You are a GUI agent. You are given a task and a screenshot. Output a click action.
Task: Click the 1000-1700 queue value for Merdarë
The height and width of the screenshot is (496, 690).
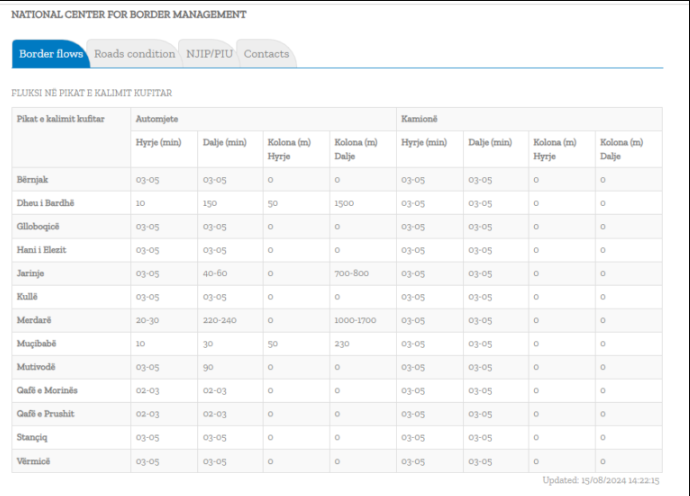coord(355,320)
